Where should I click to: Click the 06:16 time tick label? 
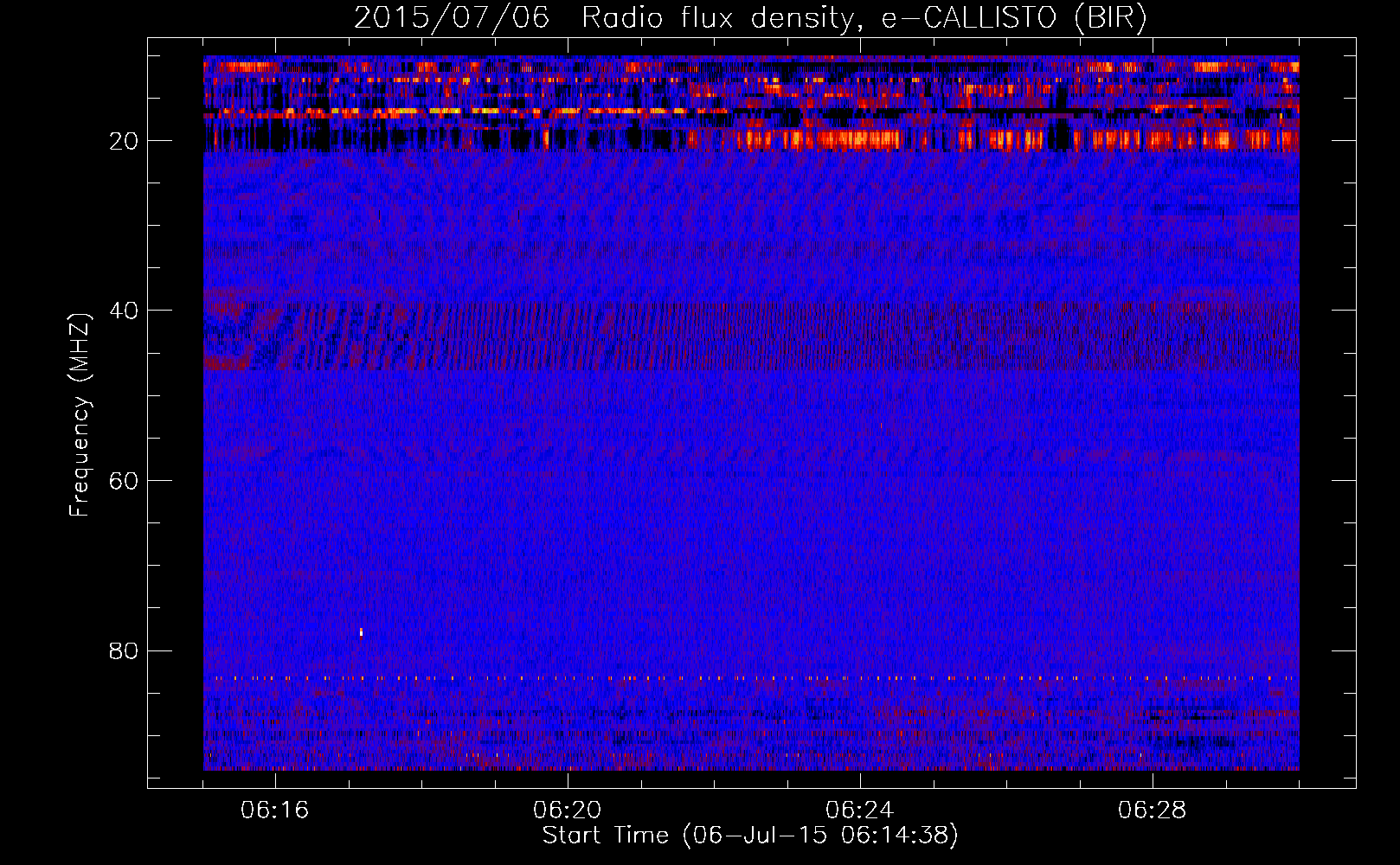[x=275, y=811]
